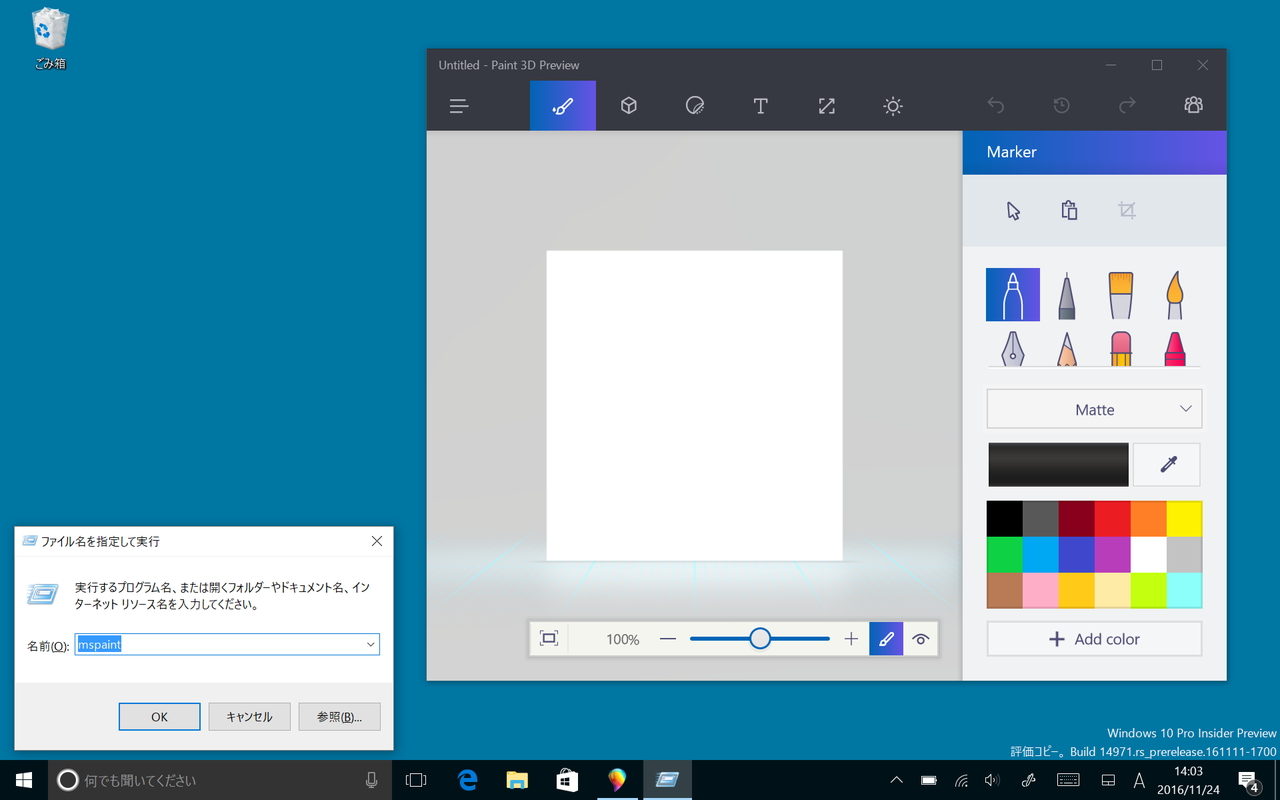Select the Crayon tool
The width and height of the screenshot is (1280, 800).
pos(1174,349)
